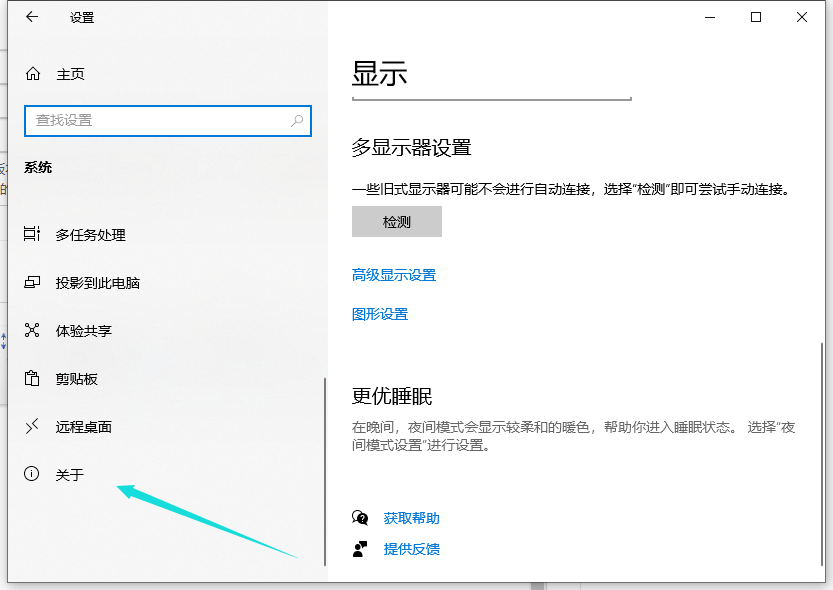Click the 体验共享 sidebar icon
833x590 pixels.
point(32,331)
